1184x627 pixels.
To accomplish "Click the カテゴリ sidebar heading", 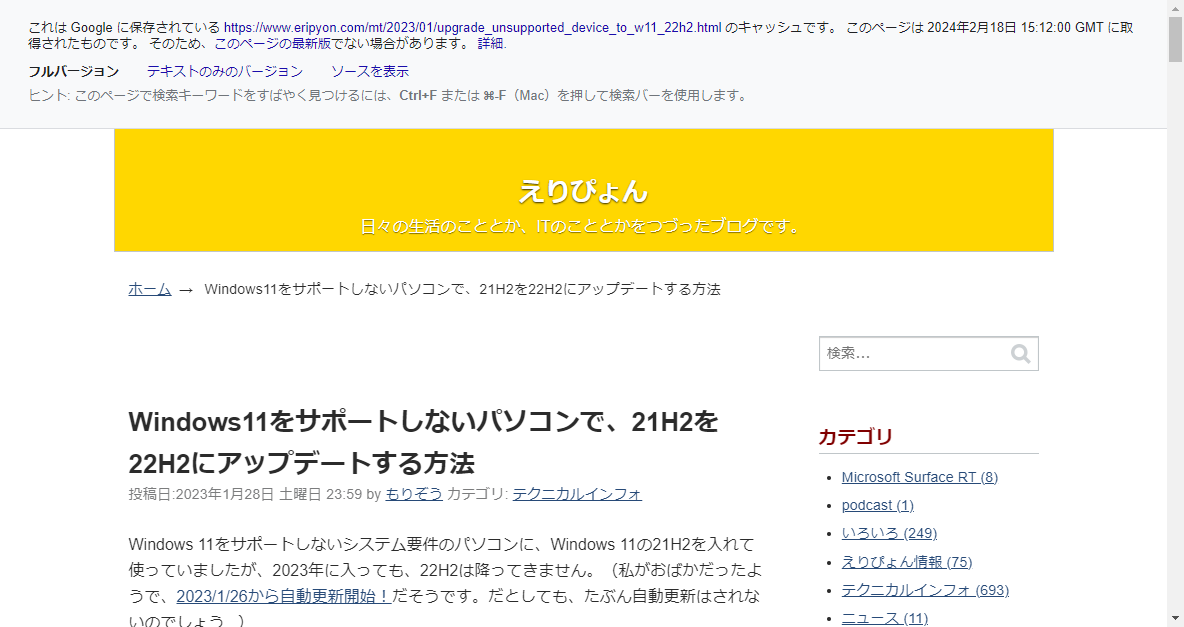I will point(856,437).
